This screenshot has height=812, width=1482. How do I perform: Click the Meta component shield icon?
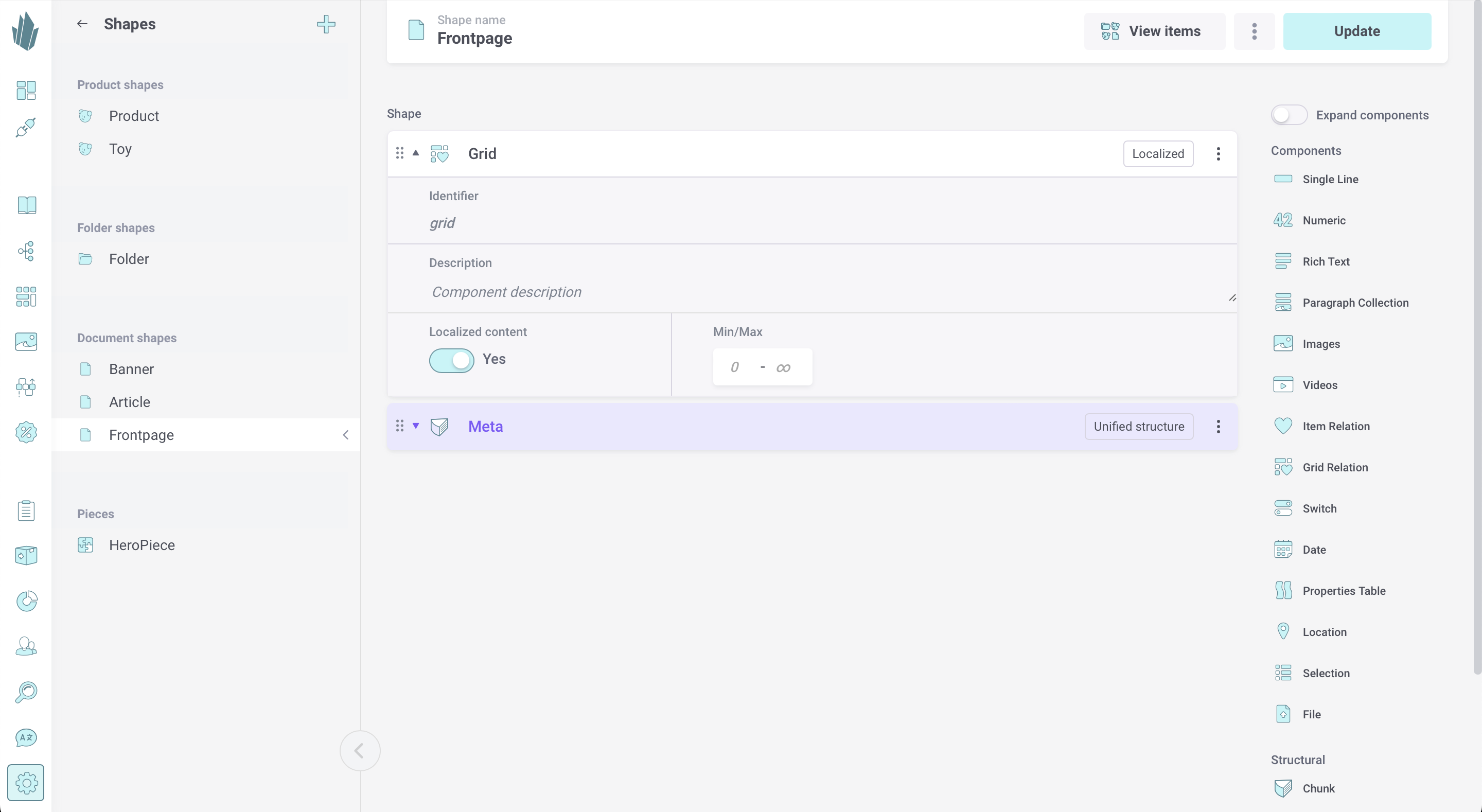(440, 426)
